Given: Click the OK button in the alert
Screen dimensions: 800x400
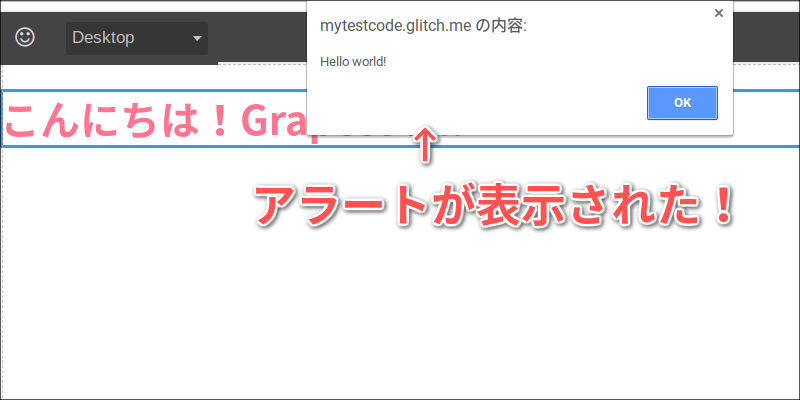Looking at the screenshot, I should pos(682,103).
